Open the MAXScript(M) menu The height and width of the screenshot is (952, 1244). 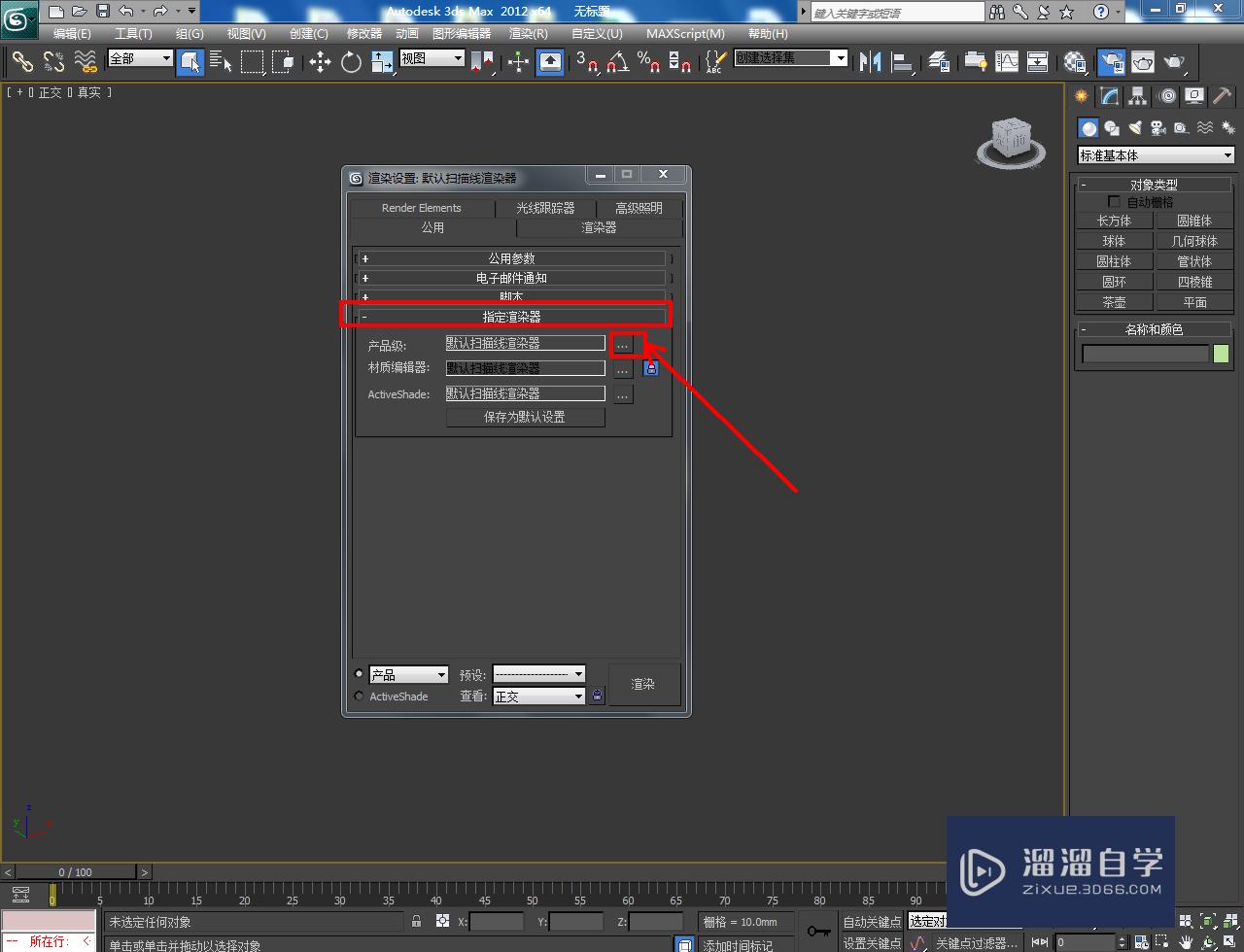(685, 33)
